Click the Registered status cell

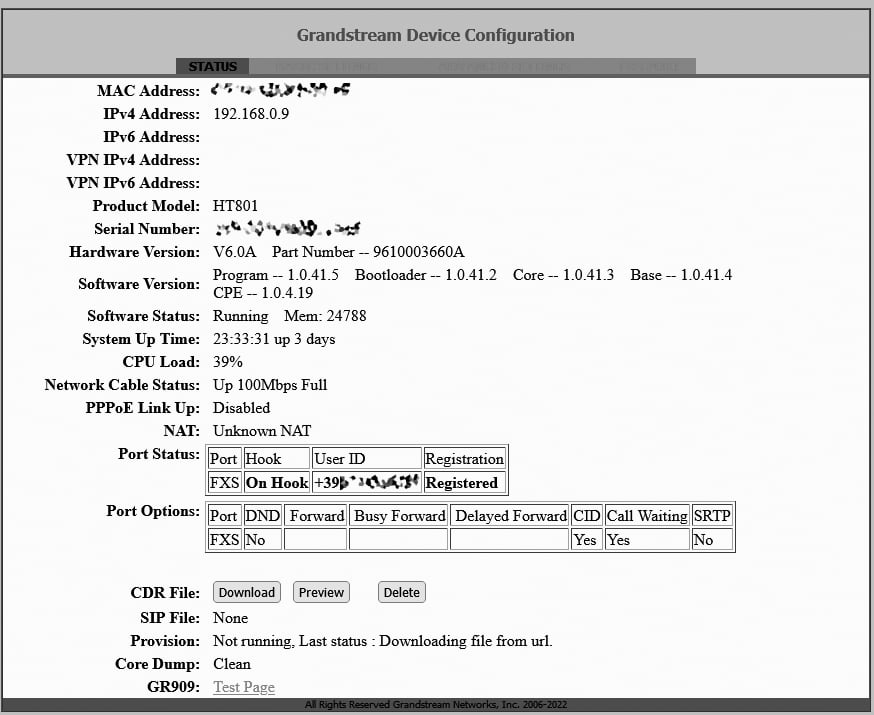pos(464,483)
